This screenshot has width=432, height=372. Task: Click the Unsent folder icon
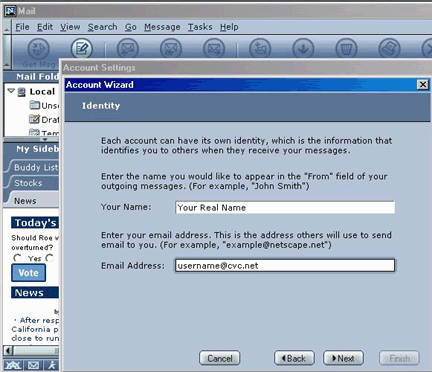click(34, 105)
